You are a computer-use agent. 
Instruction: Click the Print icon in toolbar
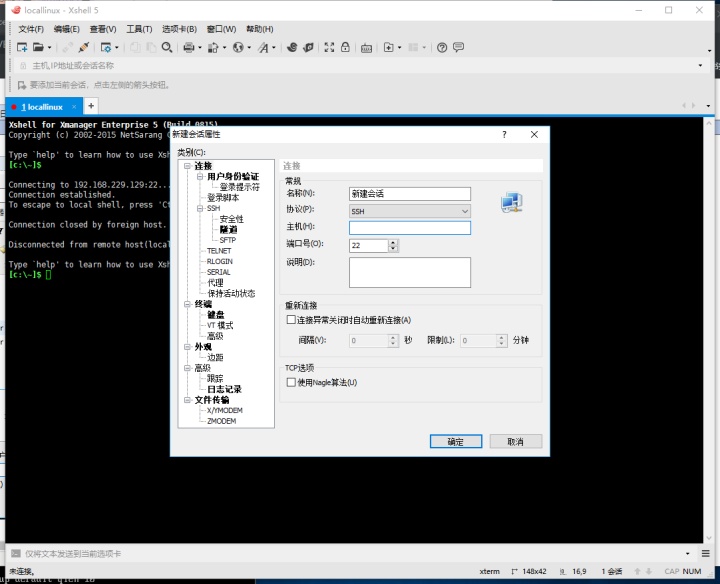[189, 47]
